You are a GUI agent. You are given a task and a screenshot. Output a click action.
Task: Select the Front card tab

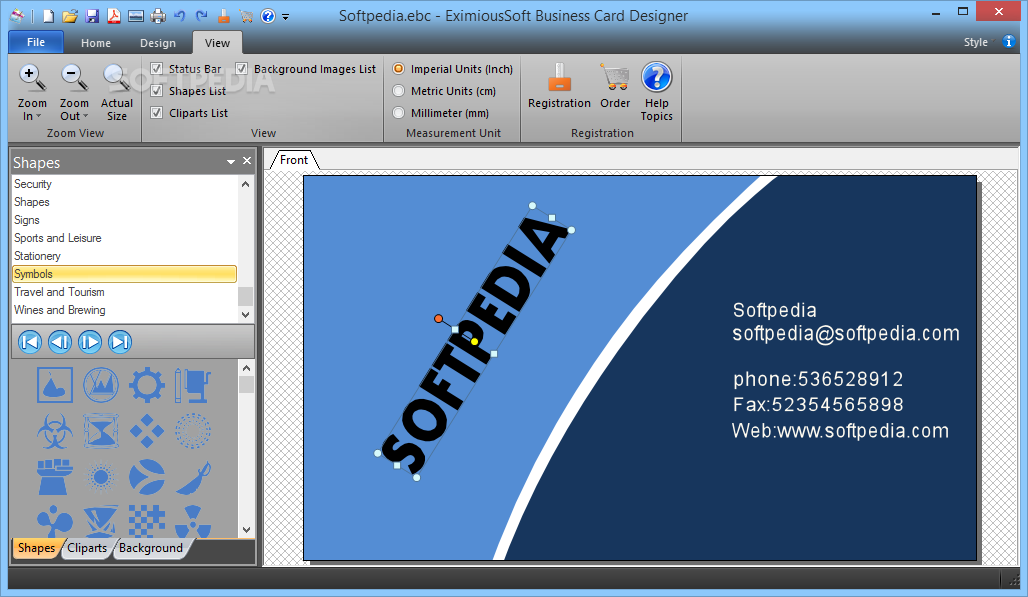294,160
